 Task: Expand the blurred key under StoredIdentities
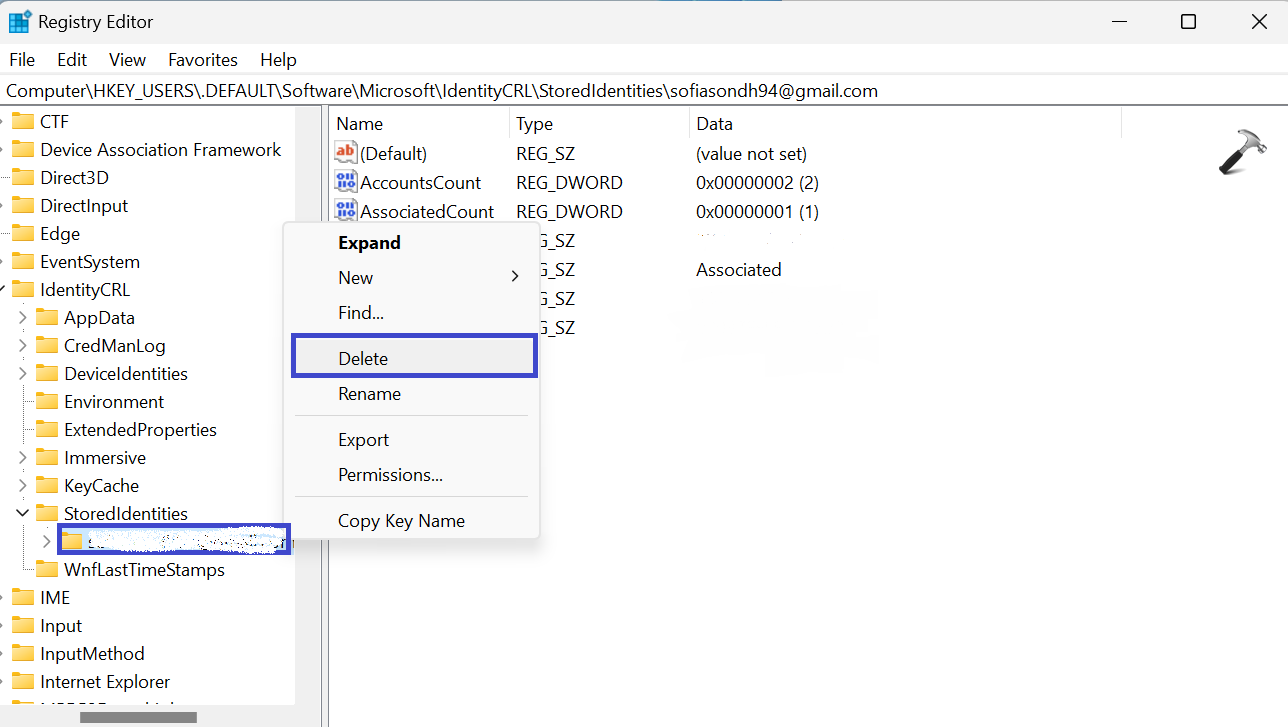coord(46,541)
